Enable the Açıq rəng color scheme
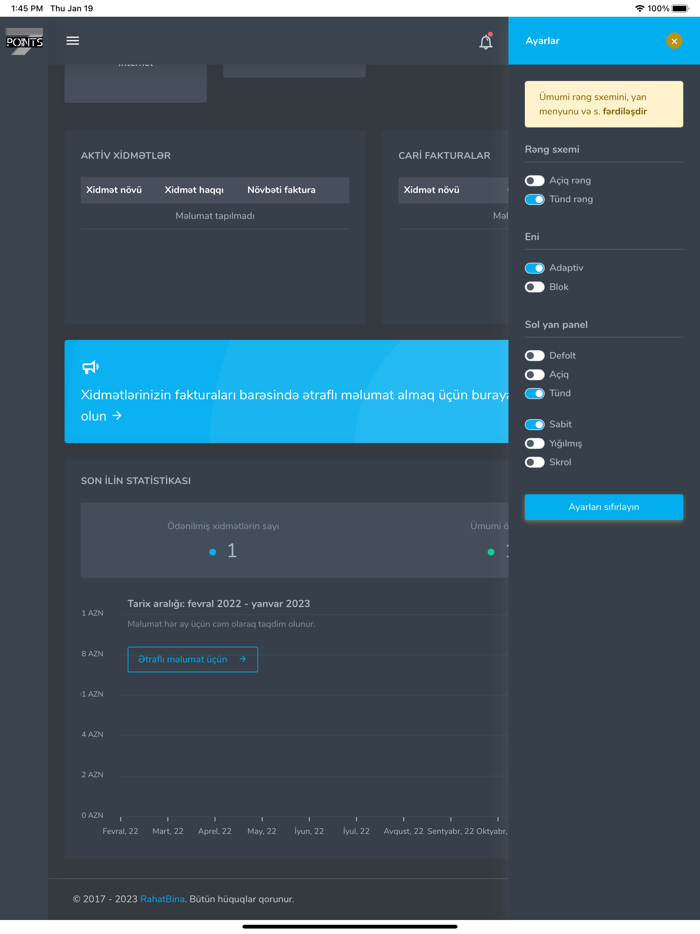Image resolution: width=700 pixels, height=934 pixels. pos(534,180)
